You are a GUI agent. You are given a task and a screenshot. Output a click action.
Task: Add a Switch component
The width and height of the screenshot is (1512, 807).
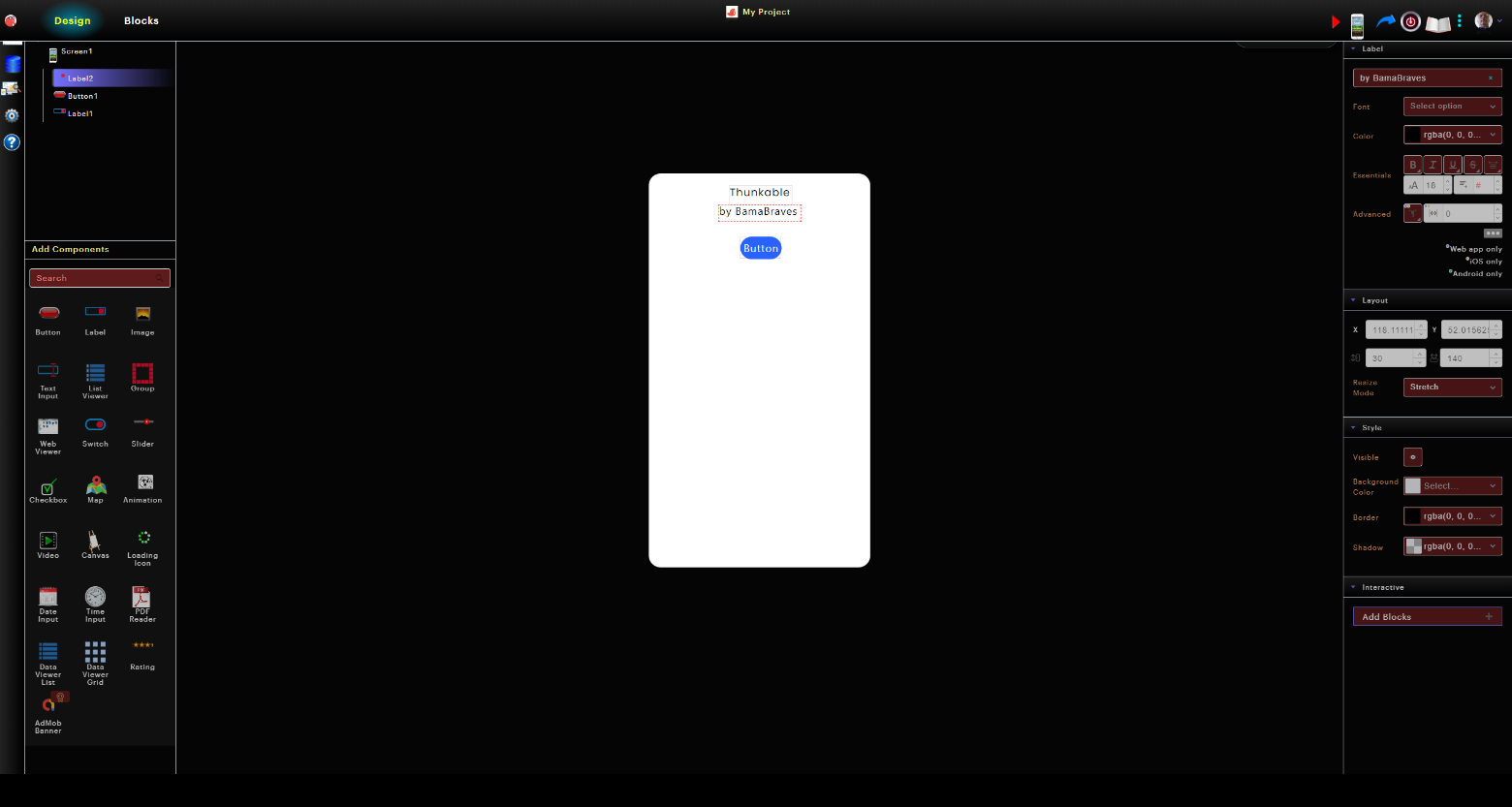[95, 432]
